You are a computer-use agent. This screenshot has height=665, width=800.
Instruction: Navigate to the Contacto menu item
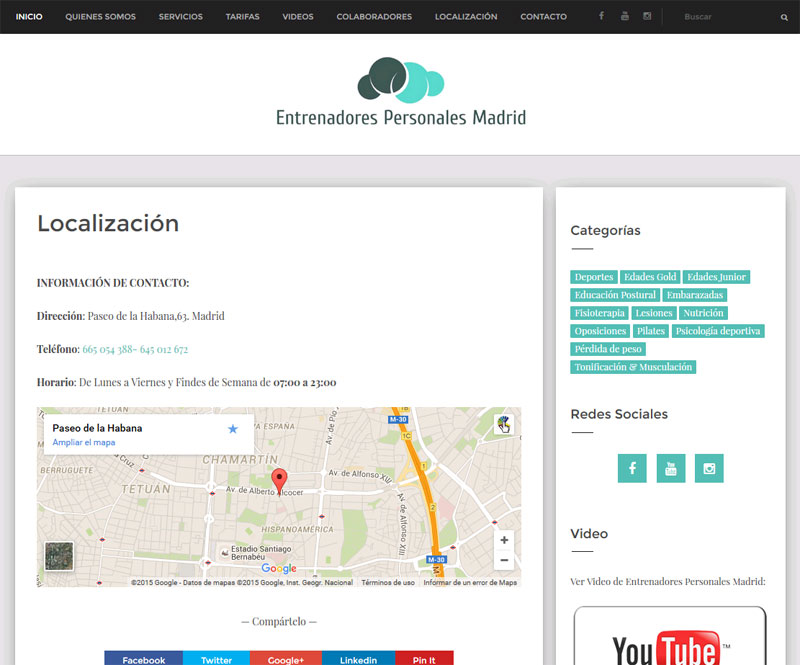coord(543,17)
